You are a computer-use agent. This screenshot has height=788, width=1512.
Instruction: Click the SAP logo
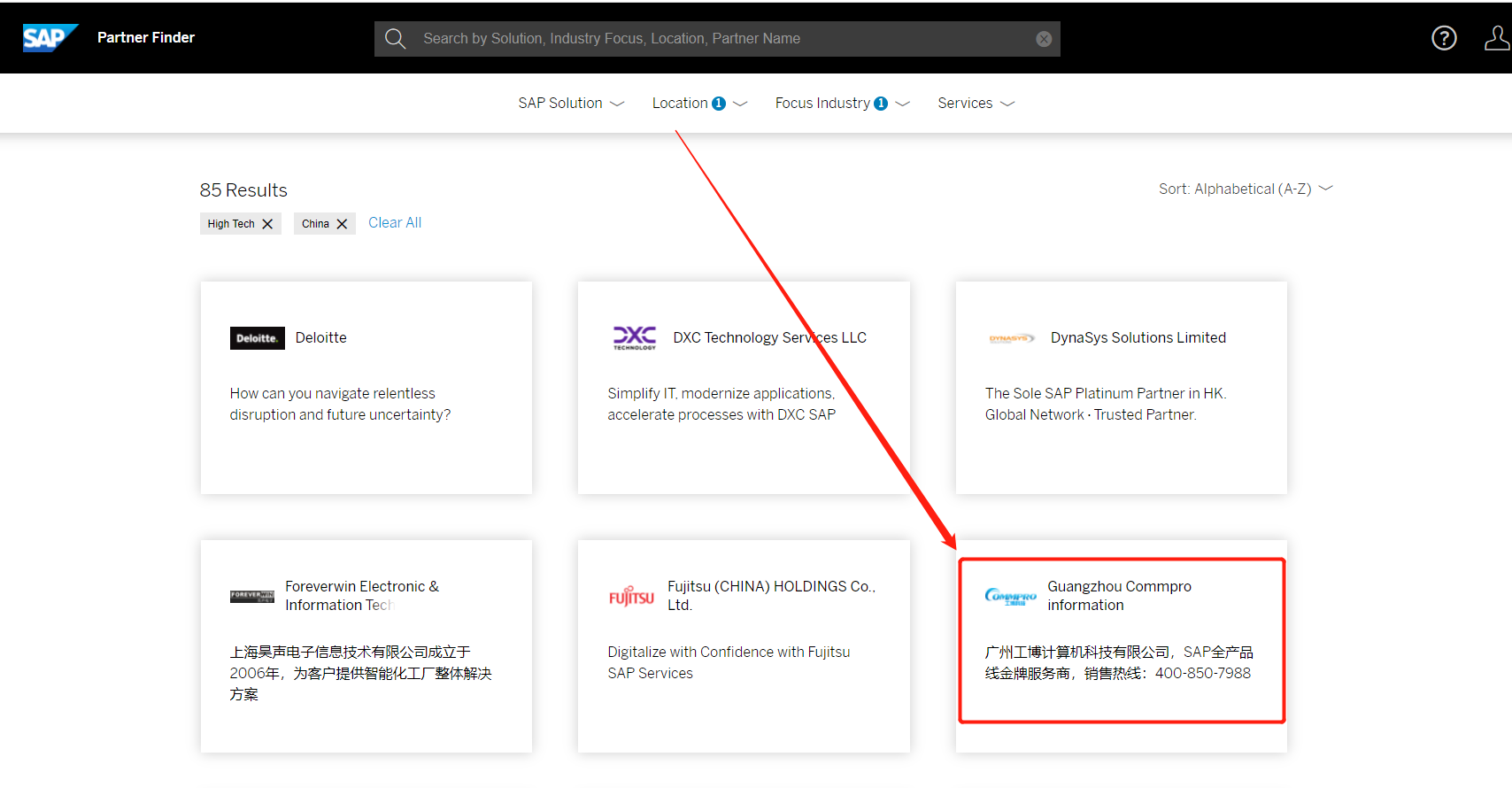[50, 38]
